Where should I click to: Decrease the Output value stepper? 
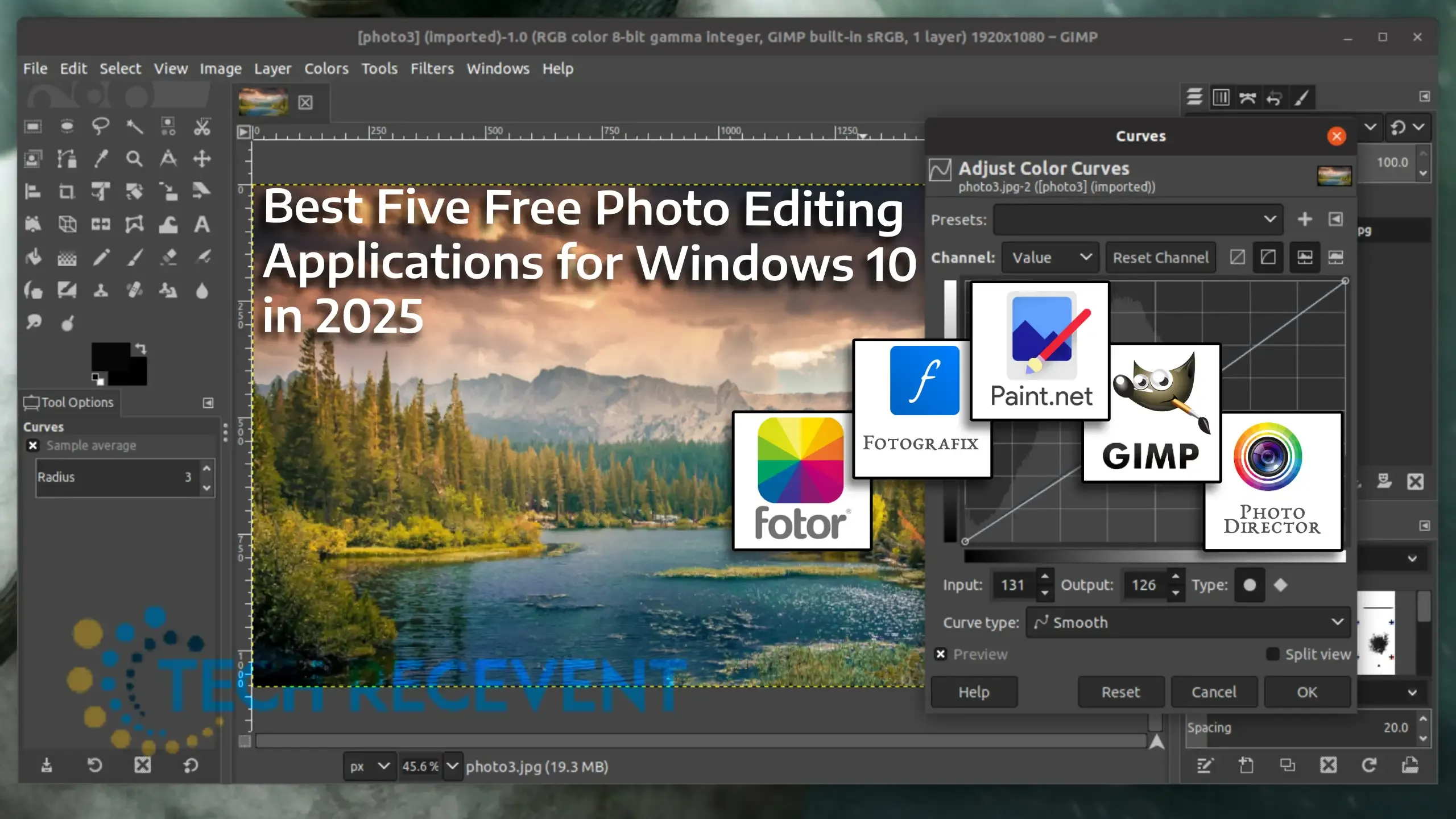coord(1176,593)
